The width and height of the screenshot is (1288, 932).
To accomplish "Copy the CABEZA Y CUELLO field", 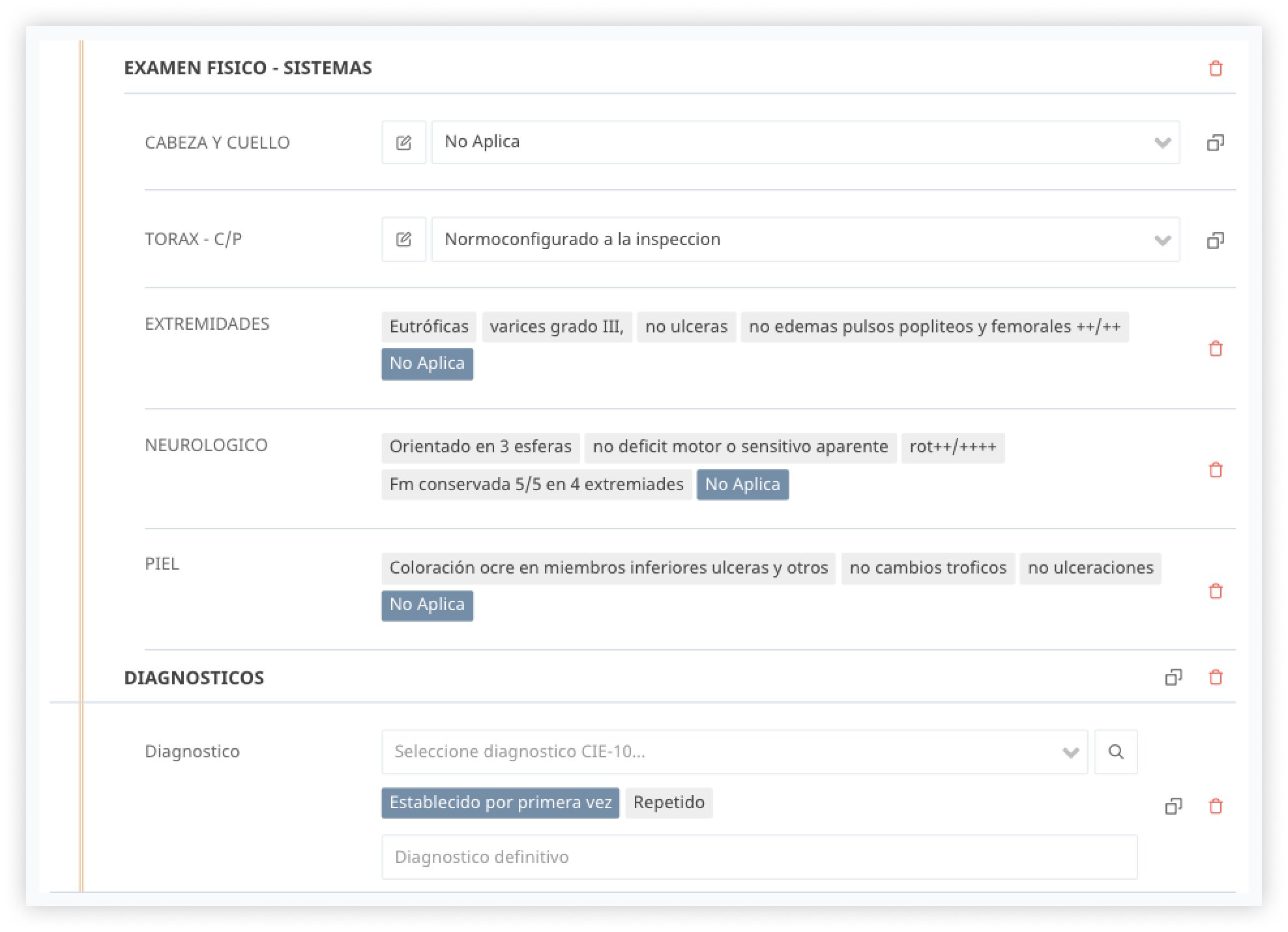I will [1215, 142].
